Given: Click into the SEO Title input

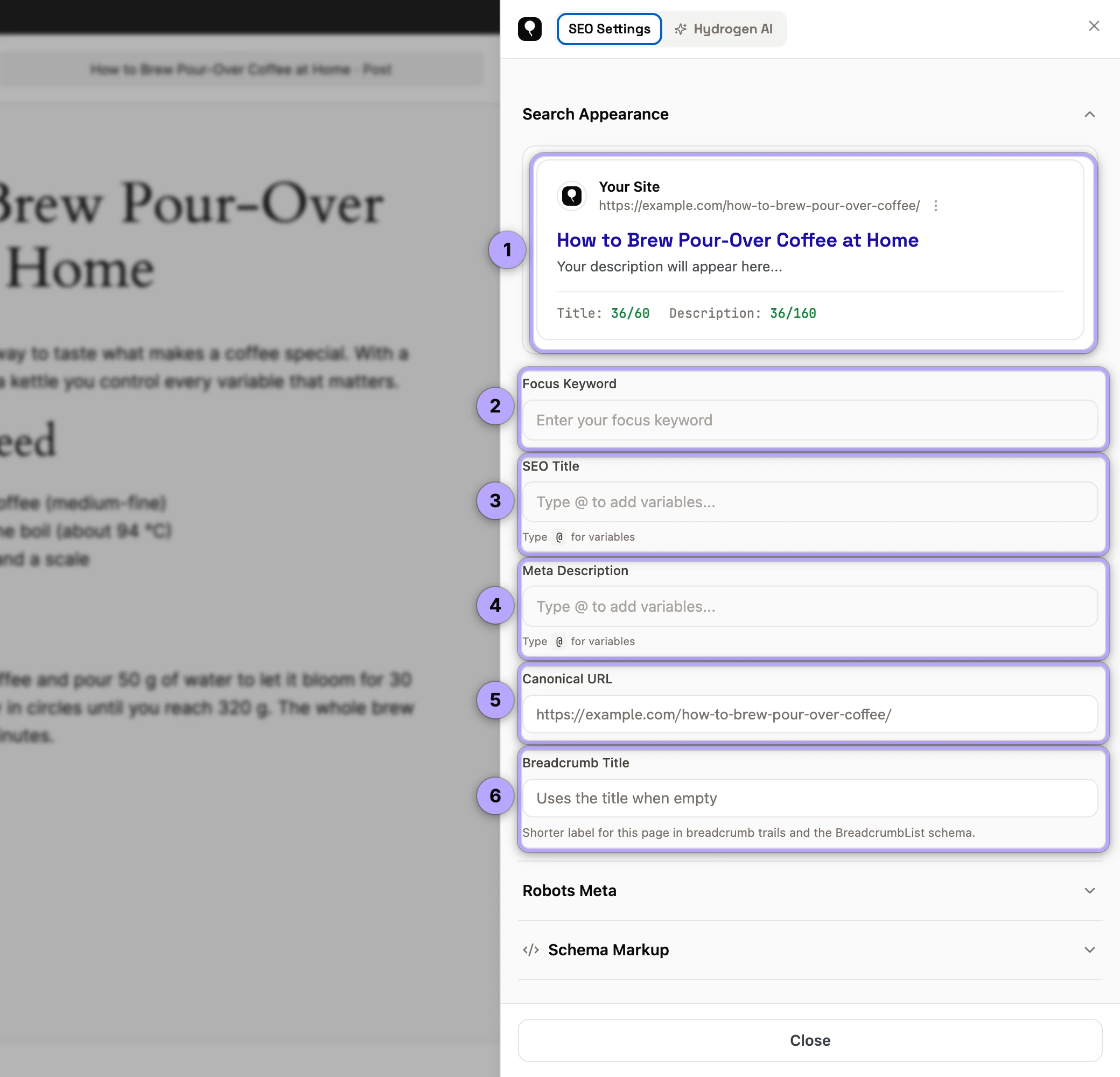Looking at the screenshot, I should (x=810, y=502).
